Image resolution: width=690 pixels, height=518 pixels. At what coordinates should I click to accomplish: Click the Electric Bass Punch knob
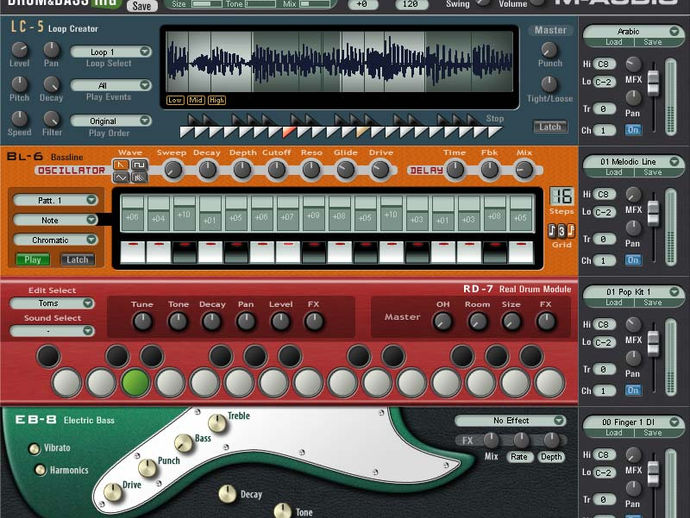pyautogui.click(x=147, y=468)
